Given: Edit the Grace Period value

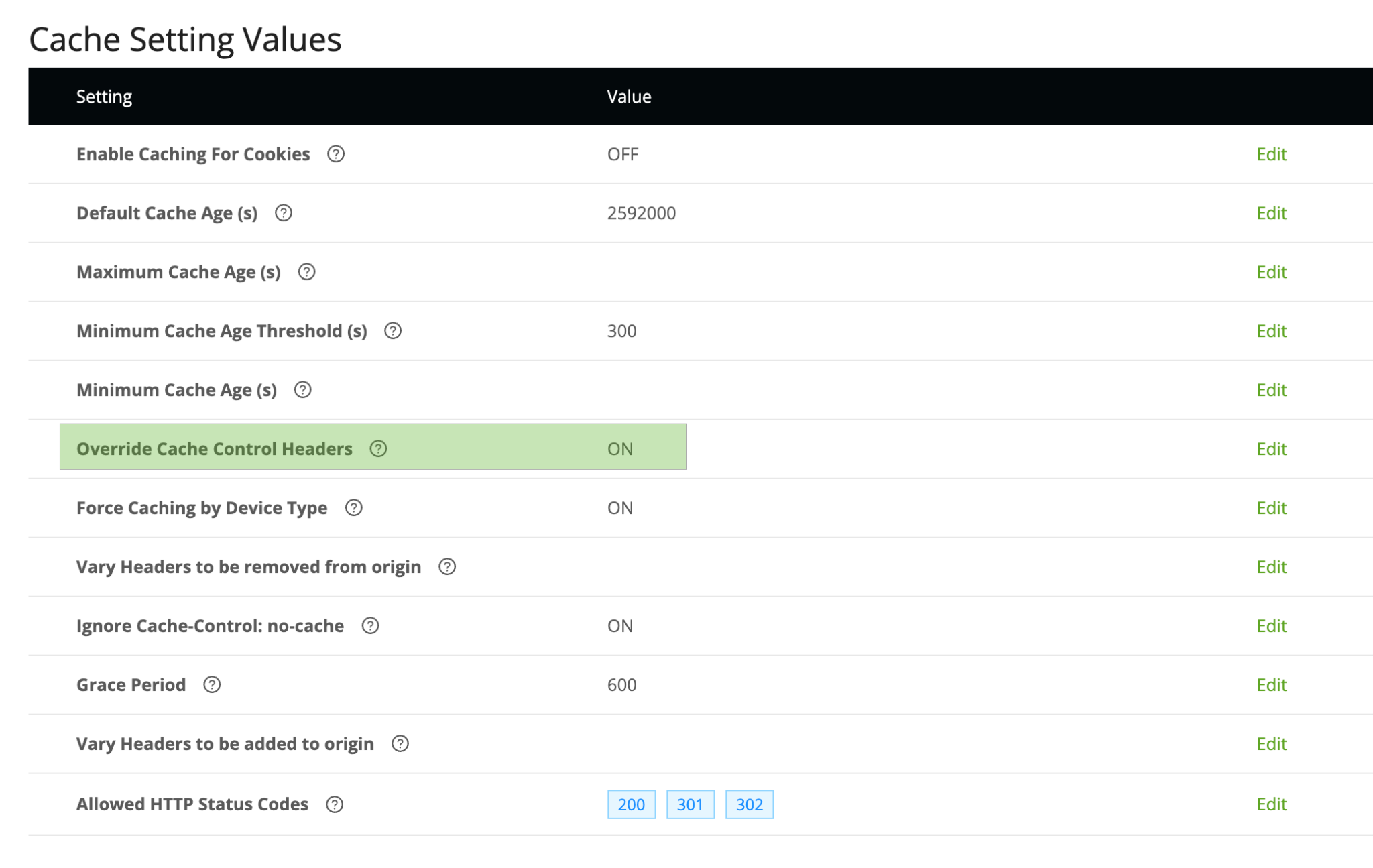Looking at the screenshot, I should pyautogui.click(x=1271, y=685).
